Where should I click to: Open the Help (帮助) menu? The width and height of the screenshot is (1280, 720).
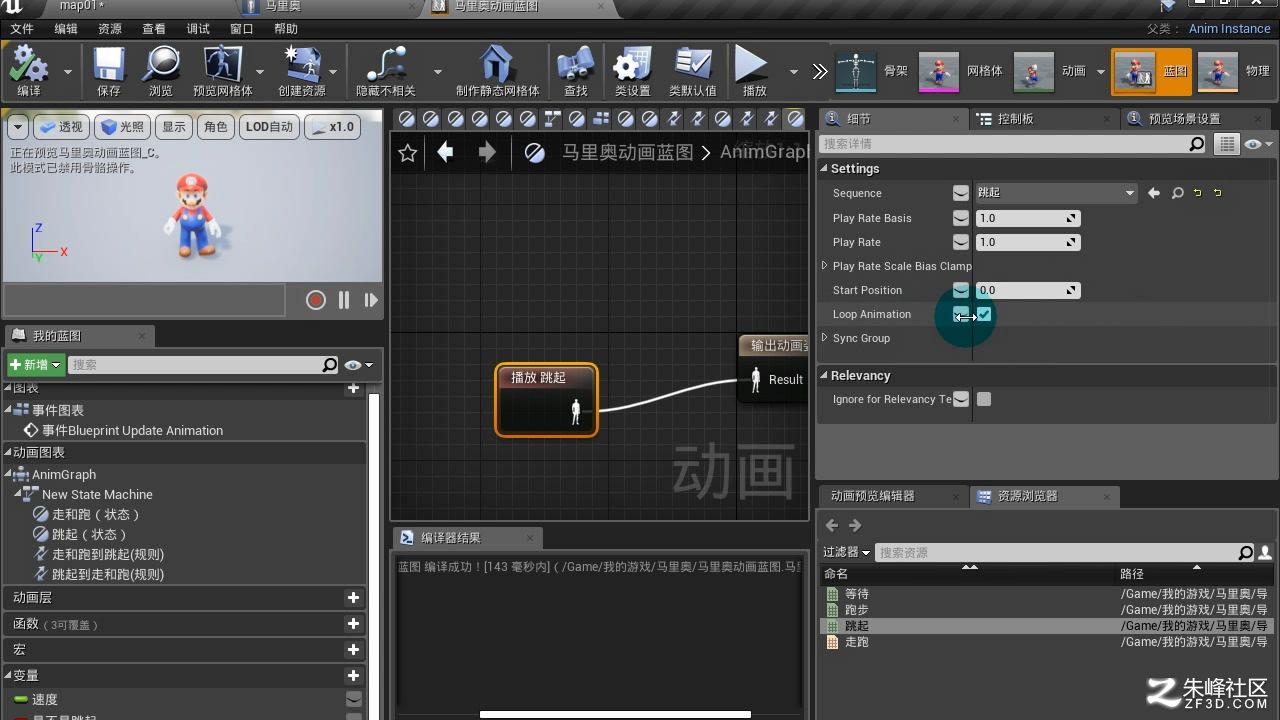point(286,29)
